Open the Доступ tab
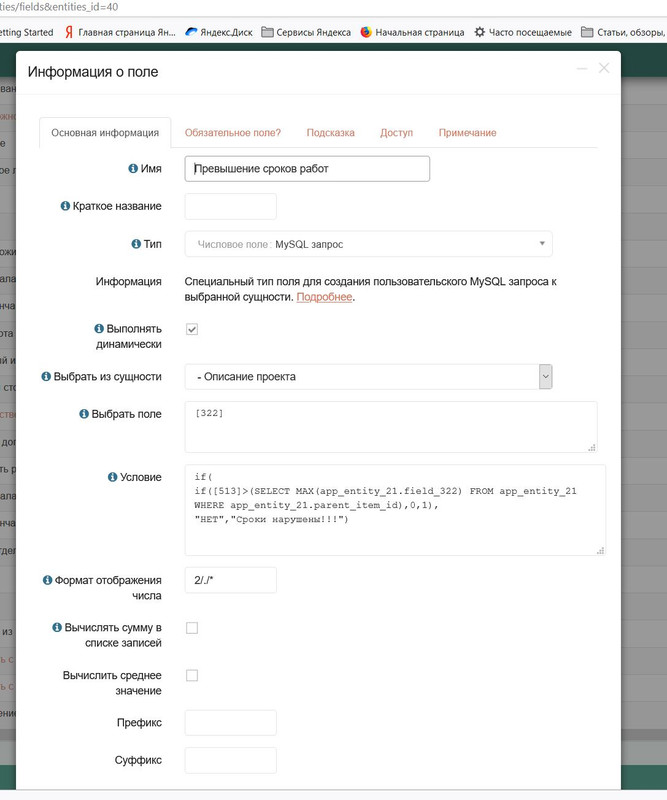The width and height of the screenshot is (667, 800). click(x=397, y=133)
